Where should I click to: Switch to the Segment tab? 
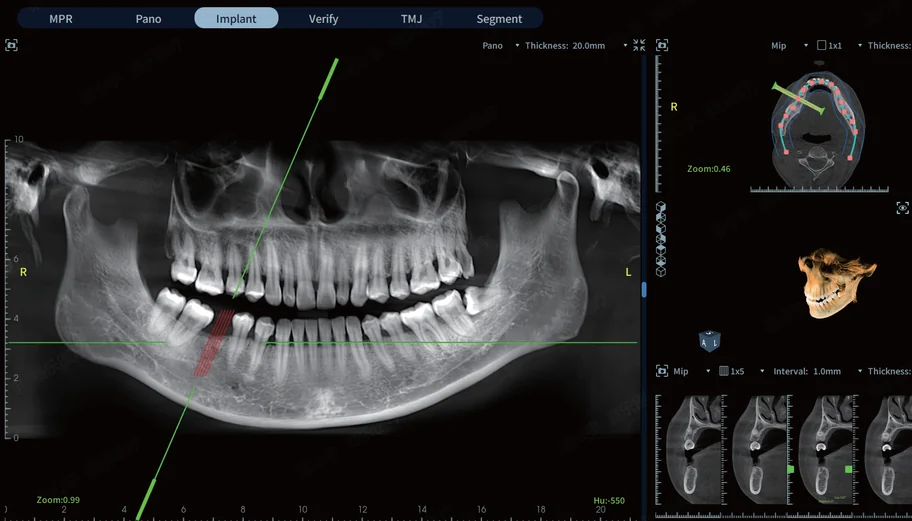[499, 19]
